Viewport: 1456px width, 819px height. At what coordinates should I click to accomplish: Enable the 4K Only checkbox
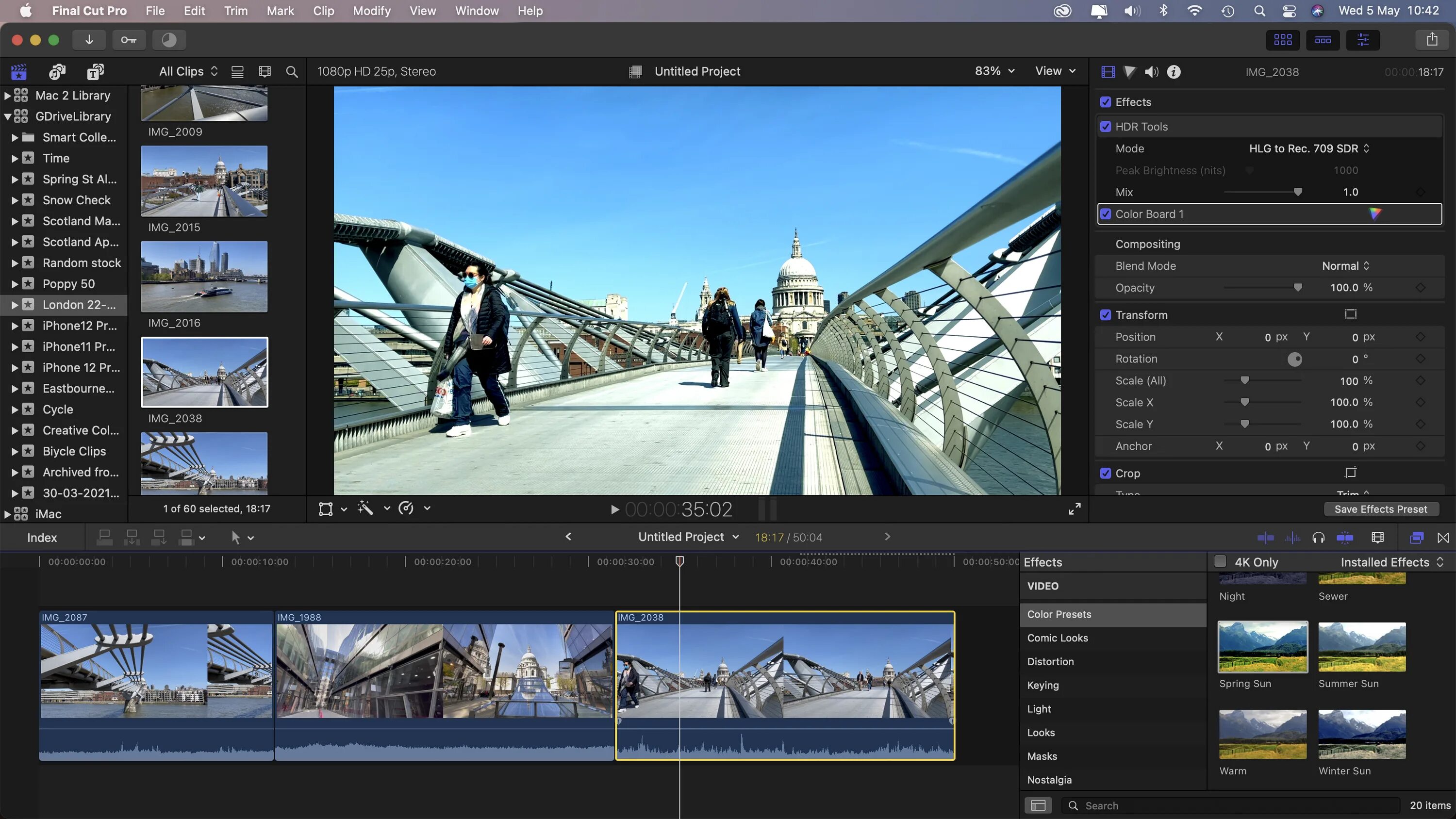pos(1220,561)
